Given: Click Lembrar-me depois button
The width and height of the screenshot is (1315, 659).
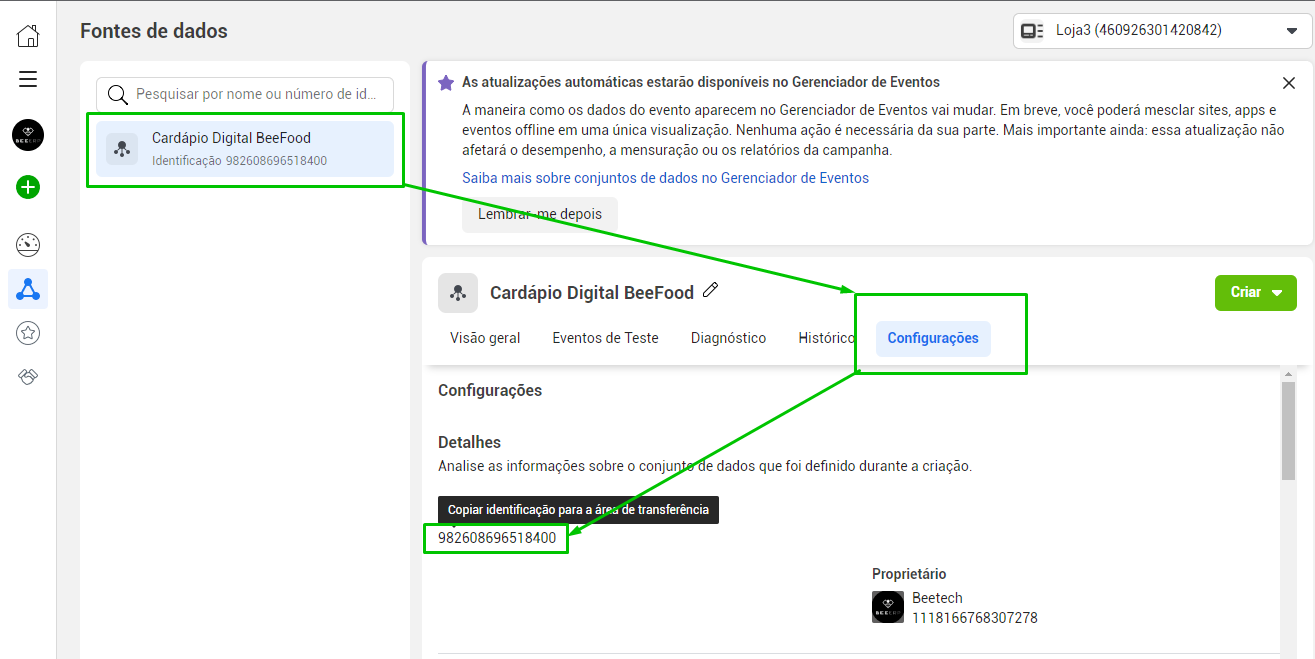Looking at the screenshot, I should click(x=540, y=214).
